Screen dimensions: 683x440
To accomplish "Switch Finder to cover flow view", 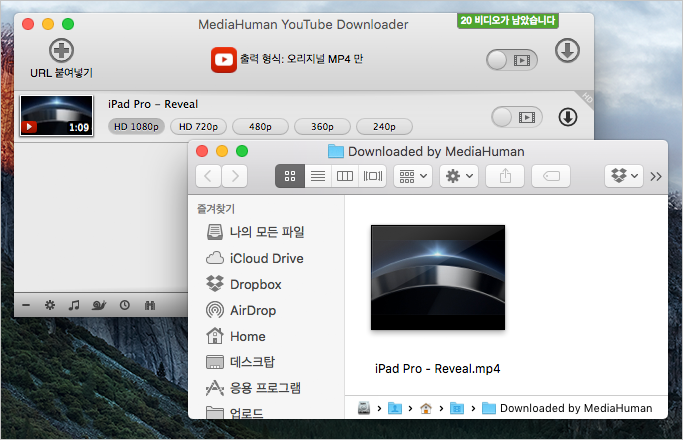I will click(373, 176).
